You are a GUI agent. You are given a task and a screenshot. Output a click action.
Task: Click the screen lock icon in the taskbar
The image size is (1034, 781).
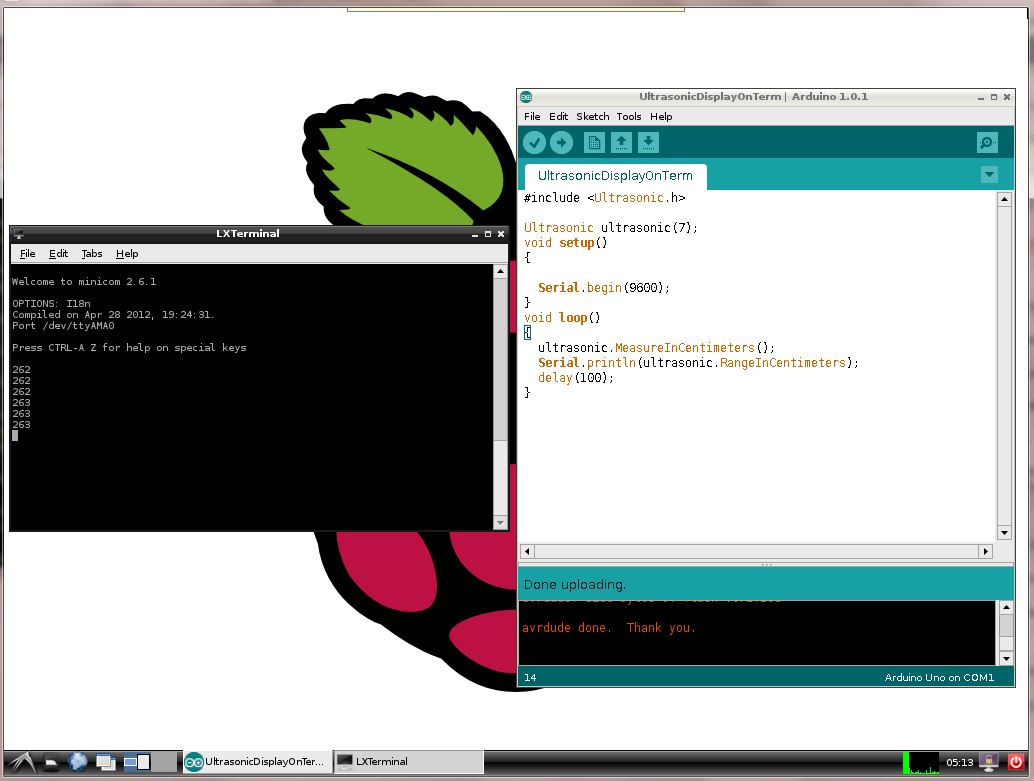pyautogui.click(x=988, y=763)
